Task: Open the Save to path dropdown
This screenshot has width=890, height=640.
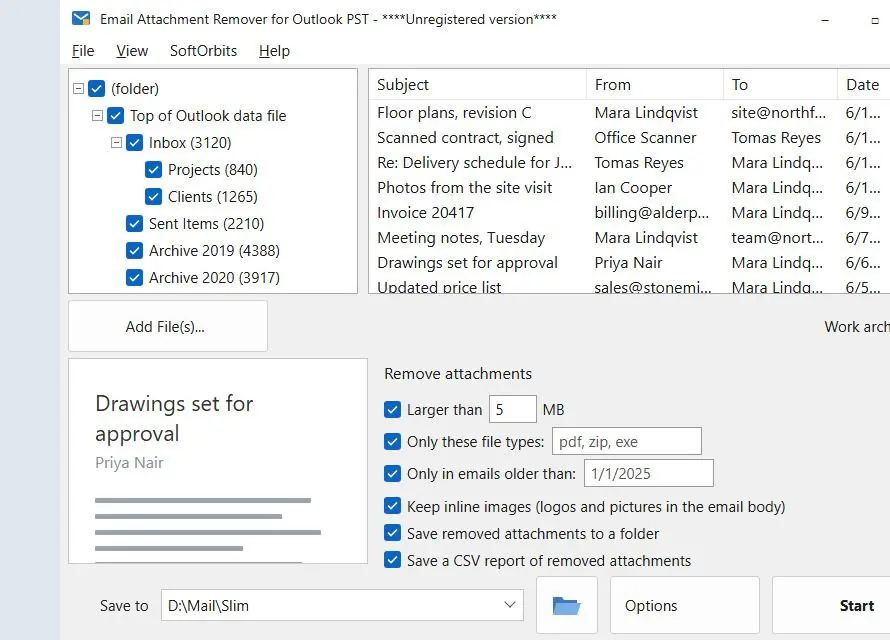Action: pos(510,605)
